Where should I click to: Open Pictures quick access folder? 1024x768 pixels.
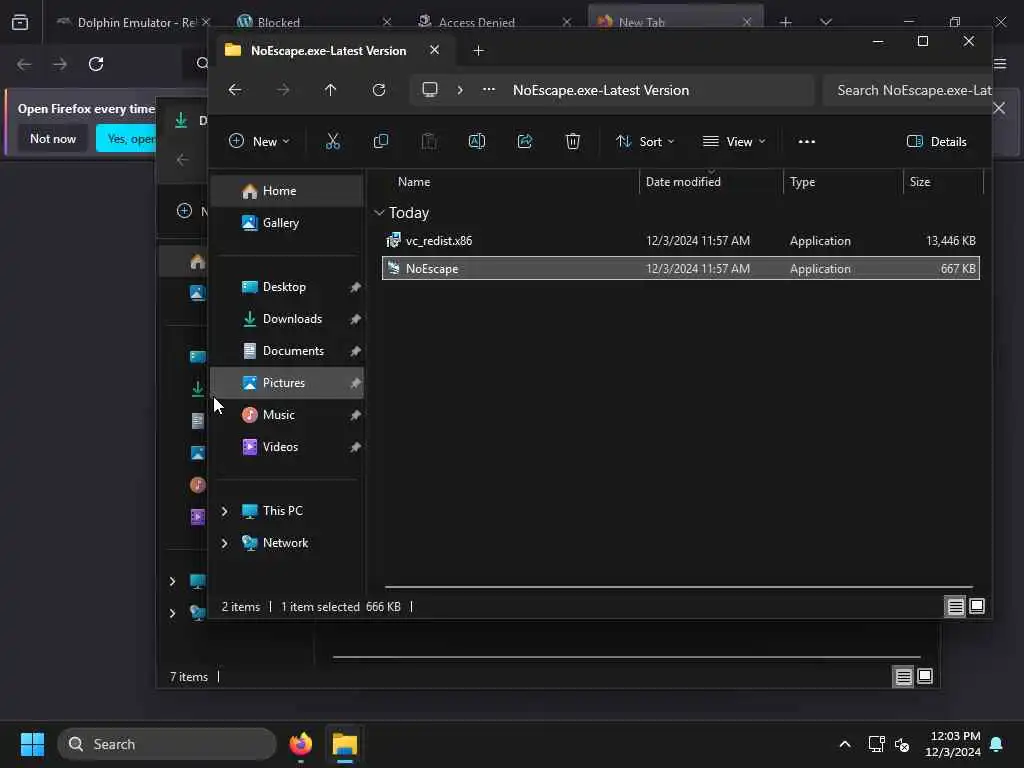pos(287,383)
